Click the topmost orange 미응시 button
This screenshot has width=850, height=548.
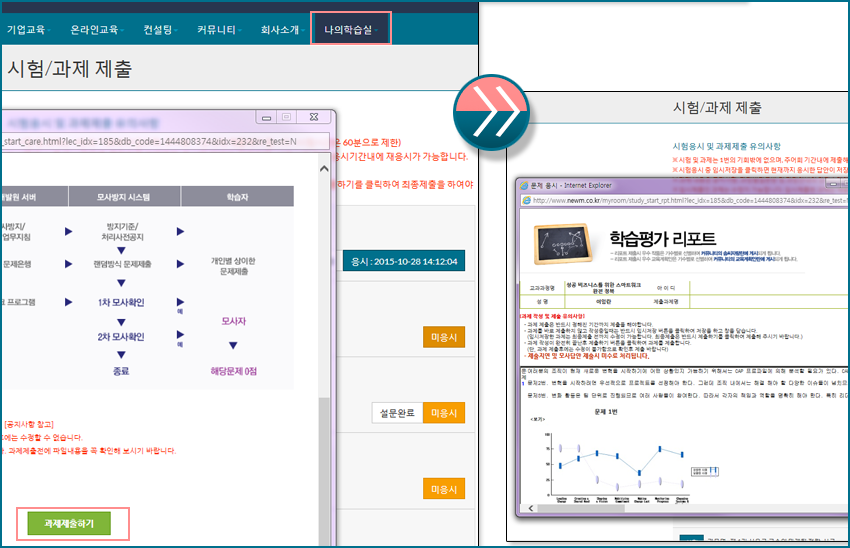pyautogui.click(x=443, y=337)
